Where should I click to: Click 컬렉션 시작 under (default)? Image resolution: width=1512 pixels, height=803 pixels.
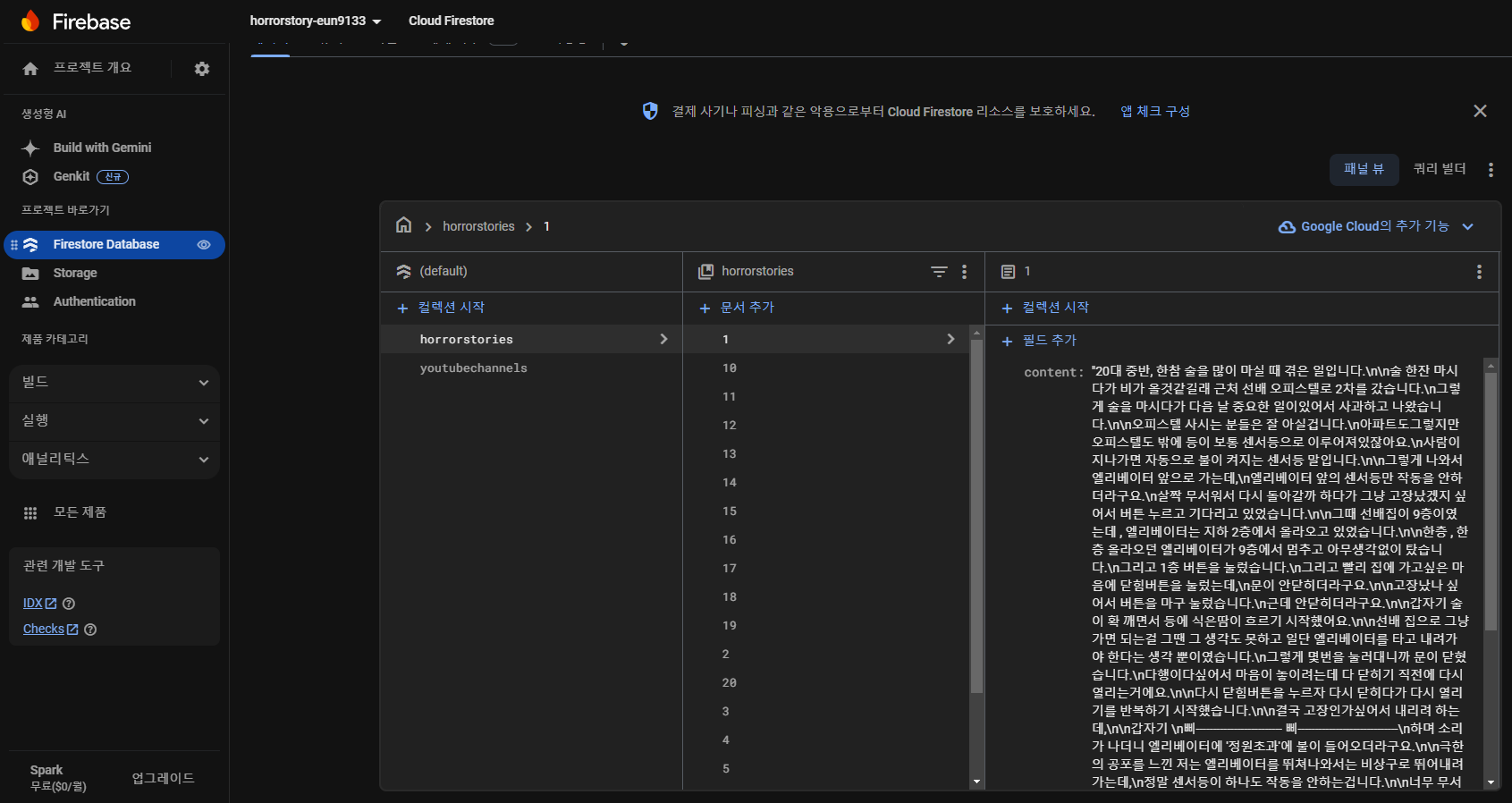point(441,308)
